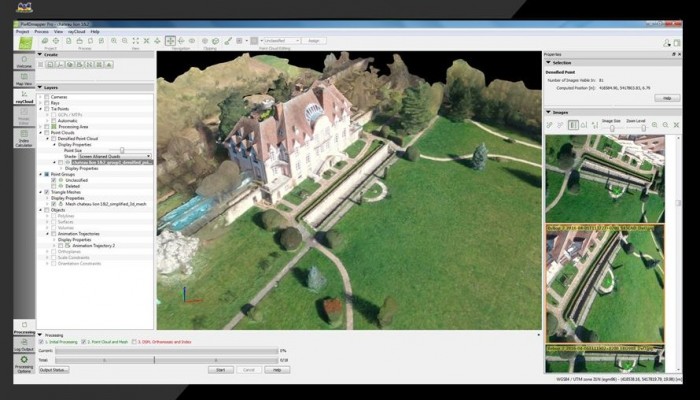
Task: Click the Processing sidebar icon
Action: [x=24, y=327]
